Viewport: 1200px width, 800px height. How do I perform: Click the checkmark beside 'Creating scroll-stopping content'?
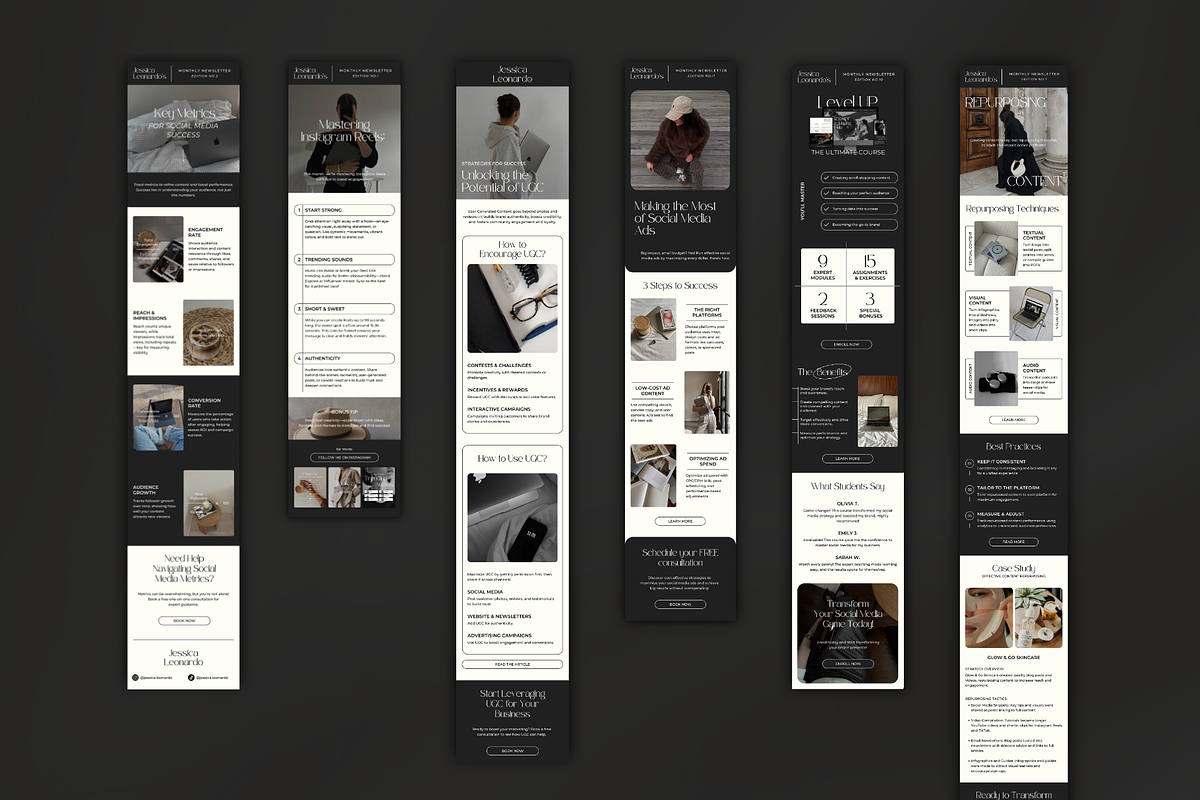825,177
